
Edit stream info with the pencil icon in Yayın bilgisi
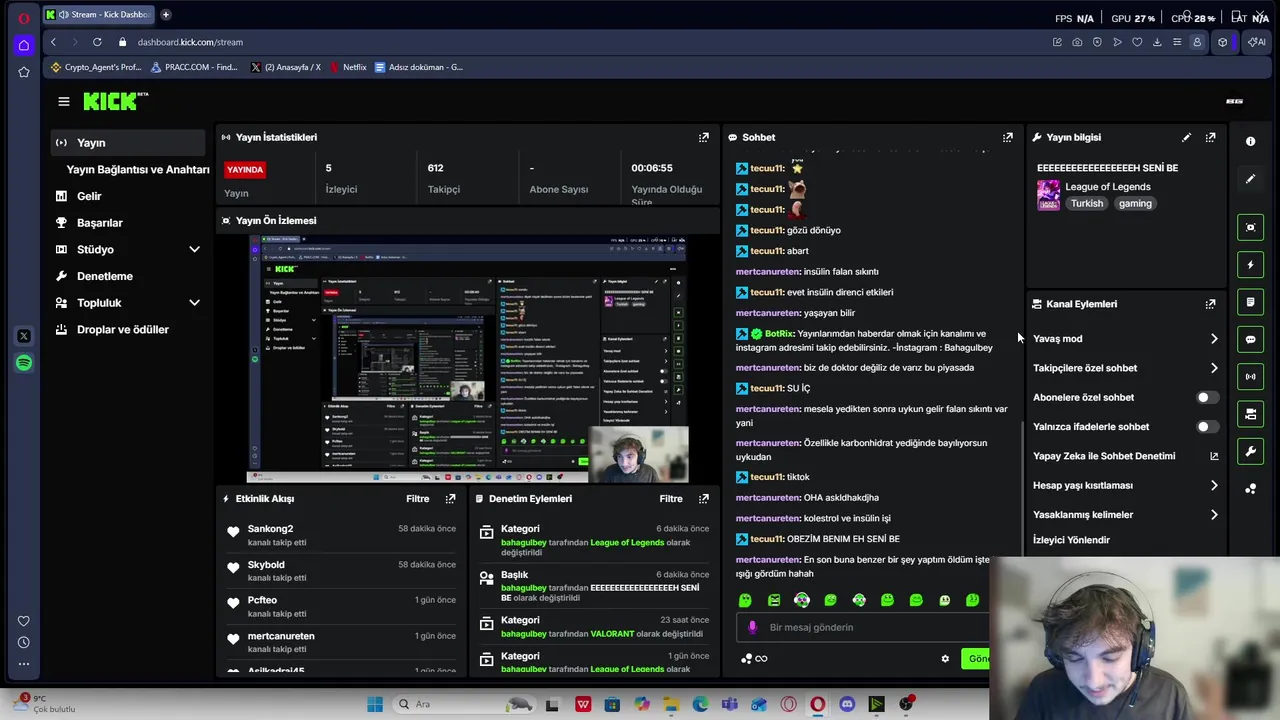pyautogui.click(x=1186, y=137)
